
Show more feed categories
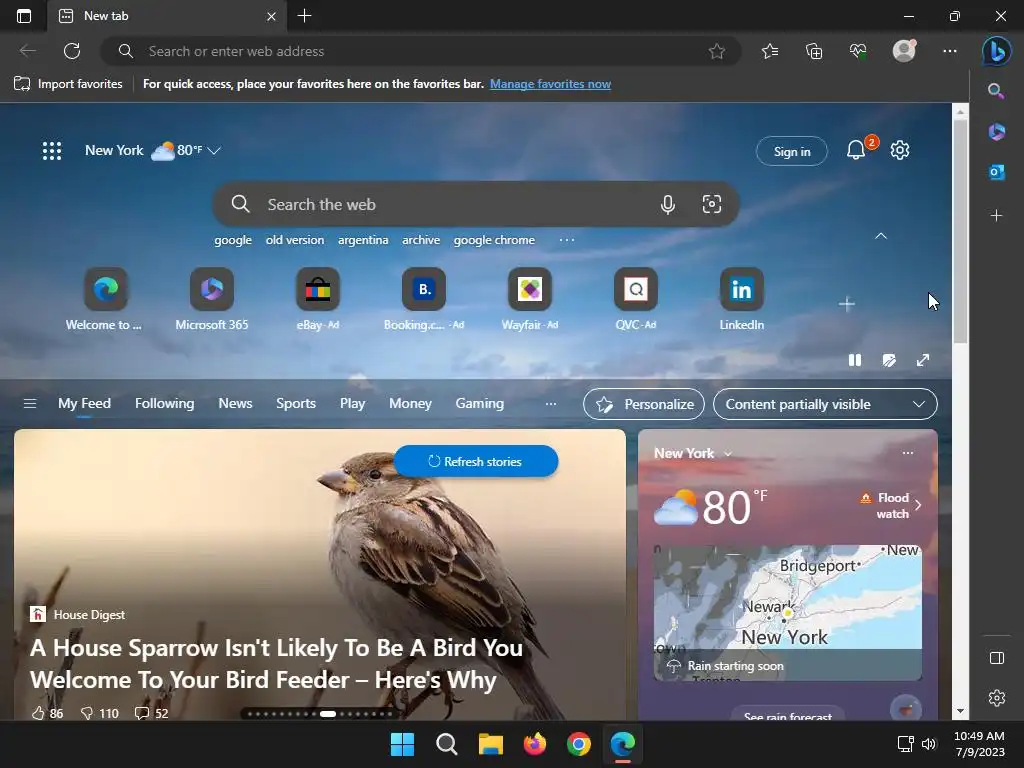point(551,404)
